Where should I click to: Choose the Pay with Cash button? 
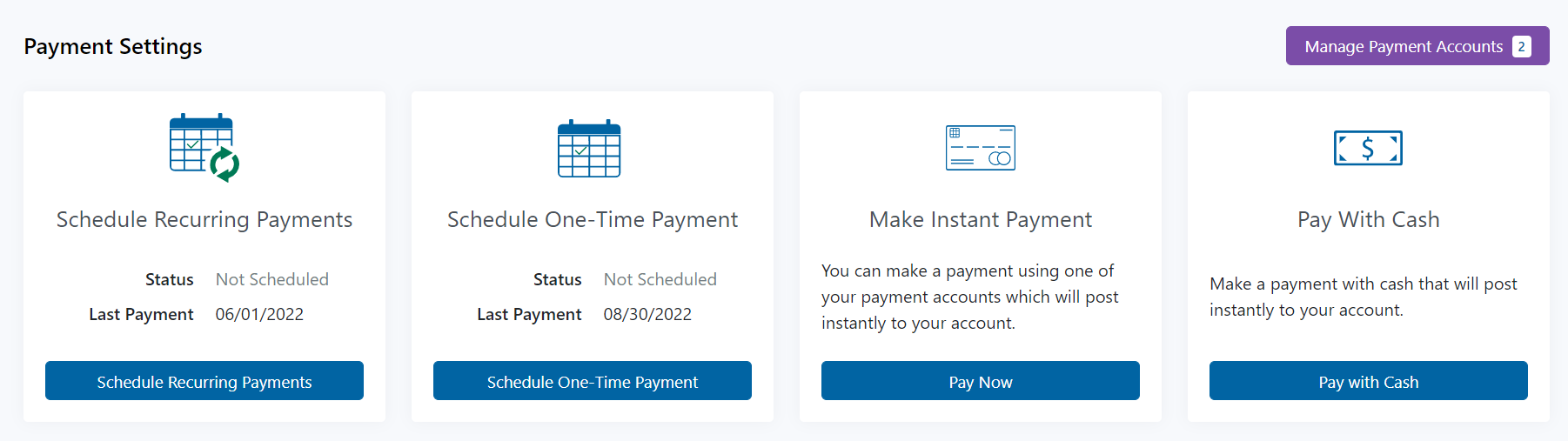pyautogui.click(x=1368, y=381)
